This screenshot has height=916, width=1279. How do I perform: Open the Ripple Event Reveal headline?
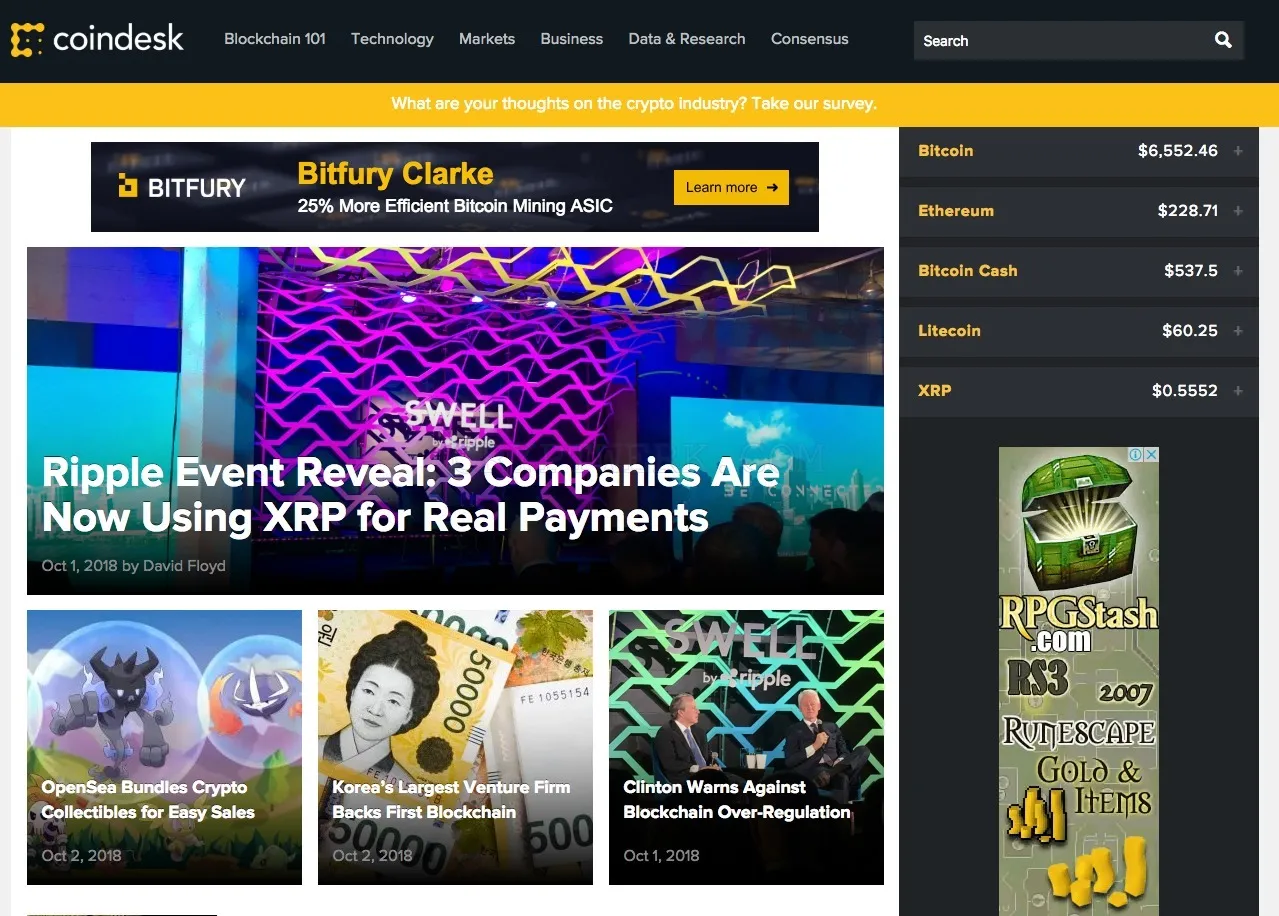pos(410,495)
